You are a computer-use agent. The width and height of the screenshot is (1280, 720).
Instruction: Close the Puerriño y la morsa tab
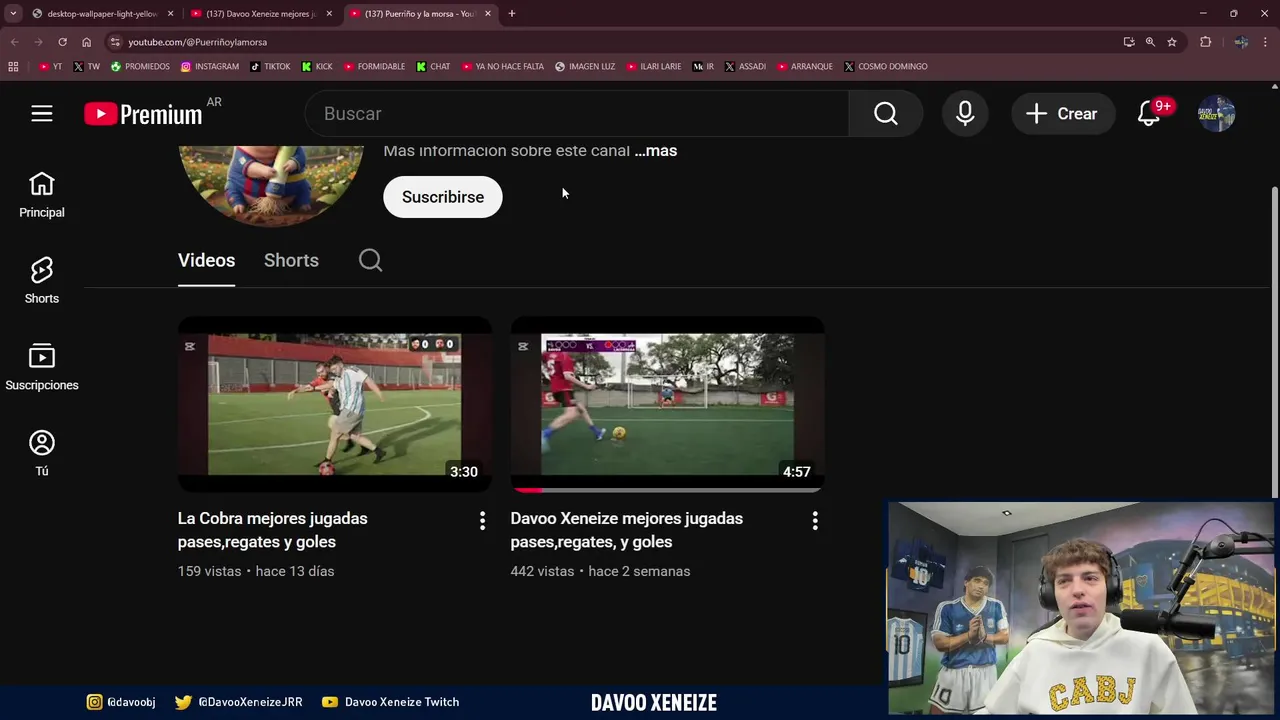tap(488, 14)
